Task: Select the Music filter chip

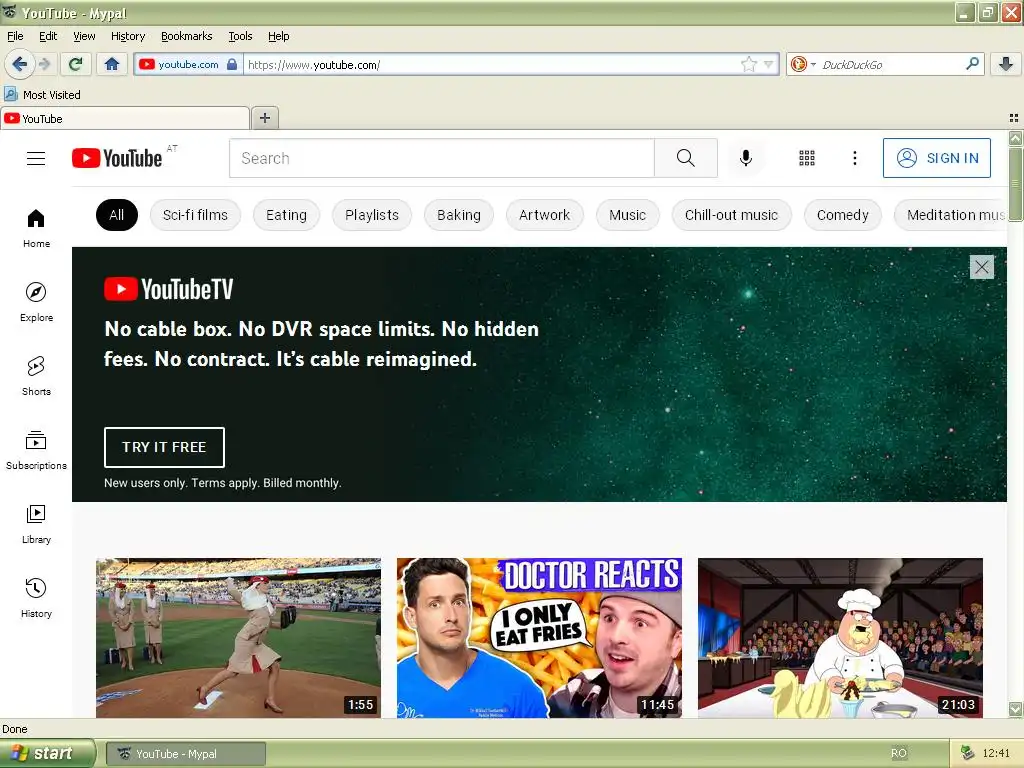Action: point(628,215)
